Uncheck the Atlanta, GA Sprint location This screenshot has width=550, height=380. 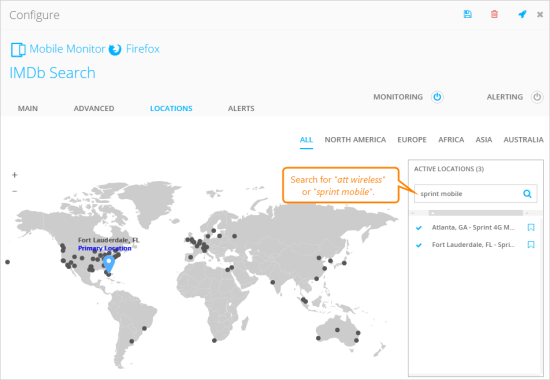[x=418, y=228]
